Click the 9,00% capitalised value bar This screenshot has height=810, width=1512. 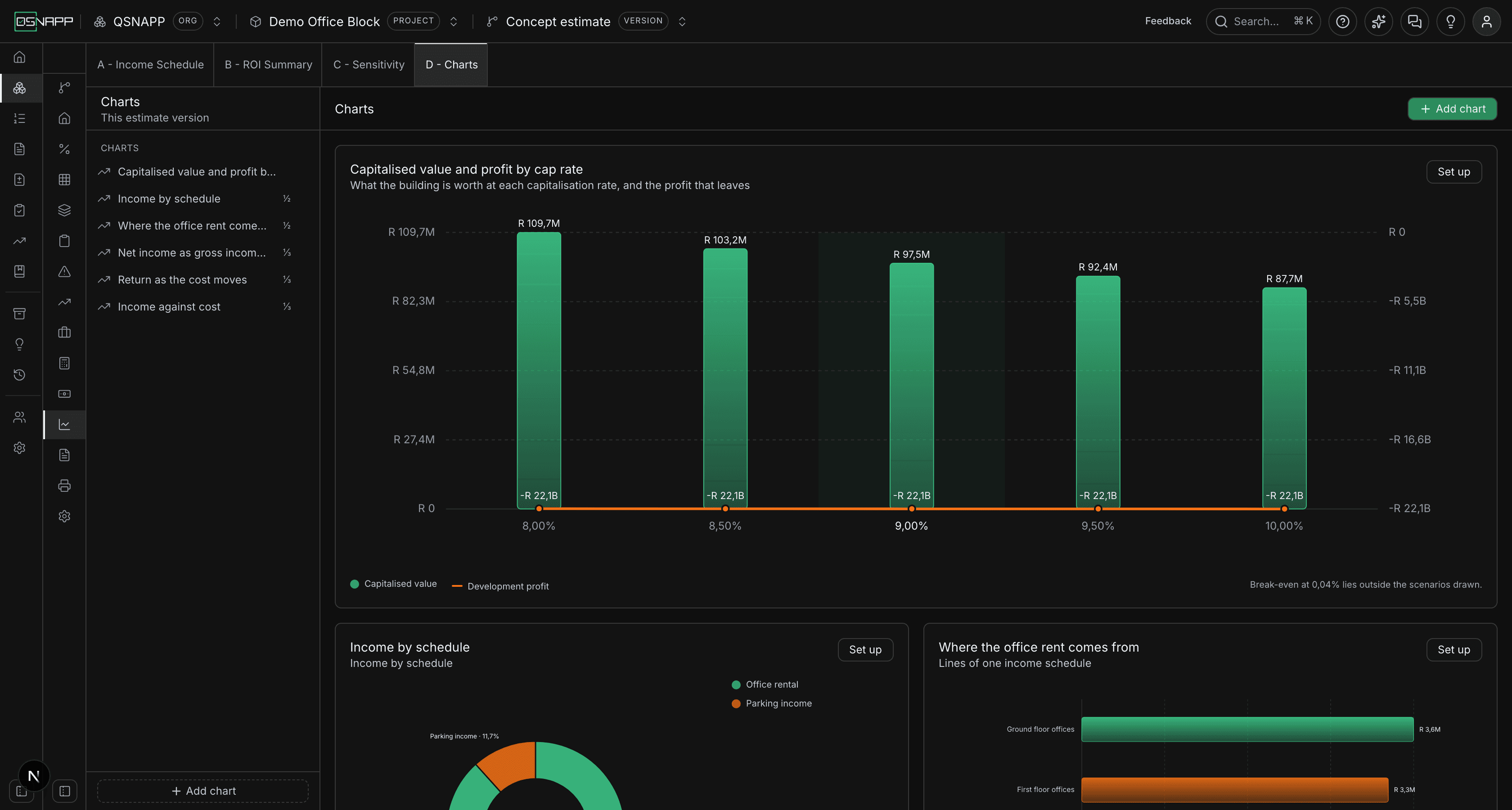coord(912,386)
